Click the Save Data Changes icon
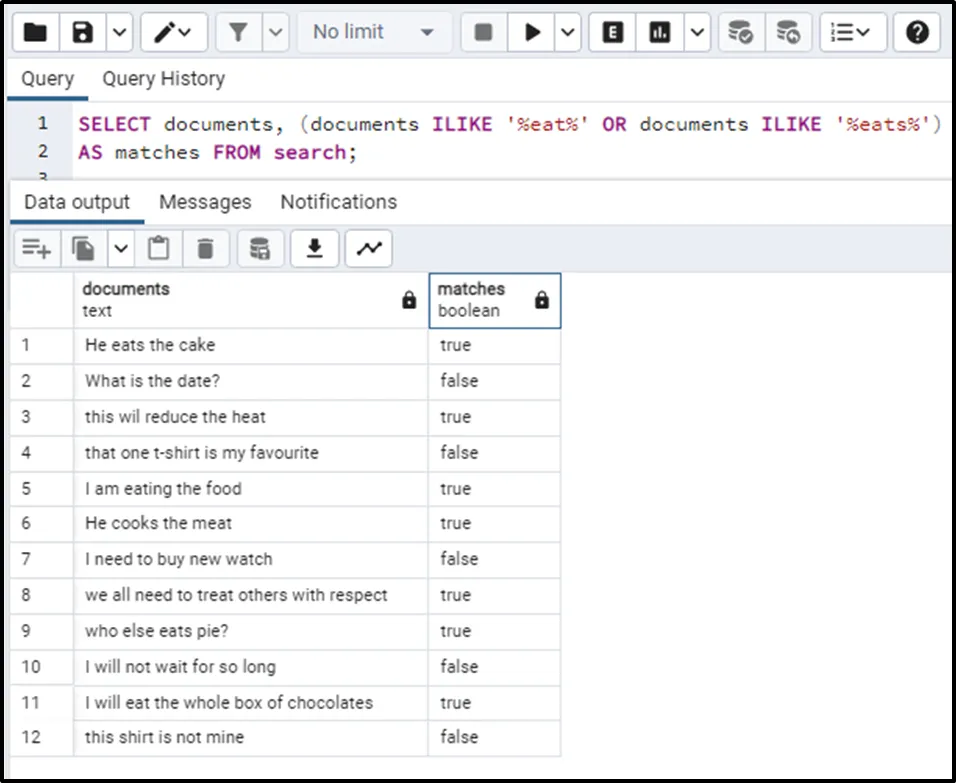 [260, 248]
